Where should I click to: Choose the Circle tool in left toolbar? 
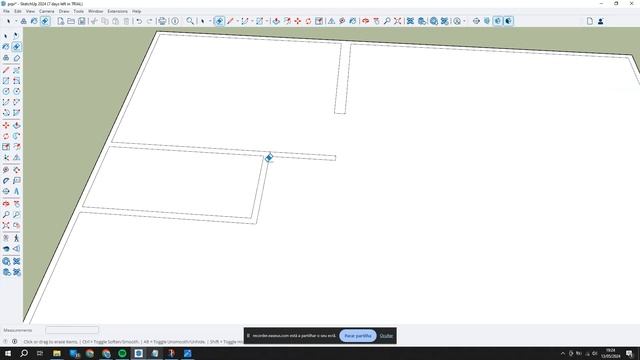[6, 91]
